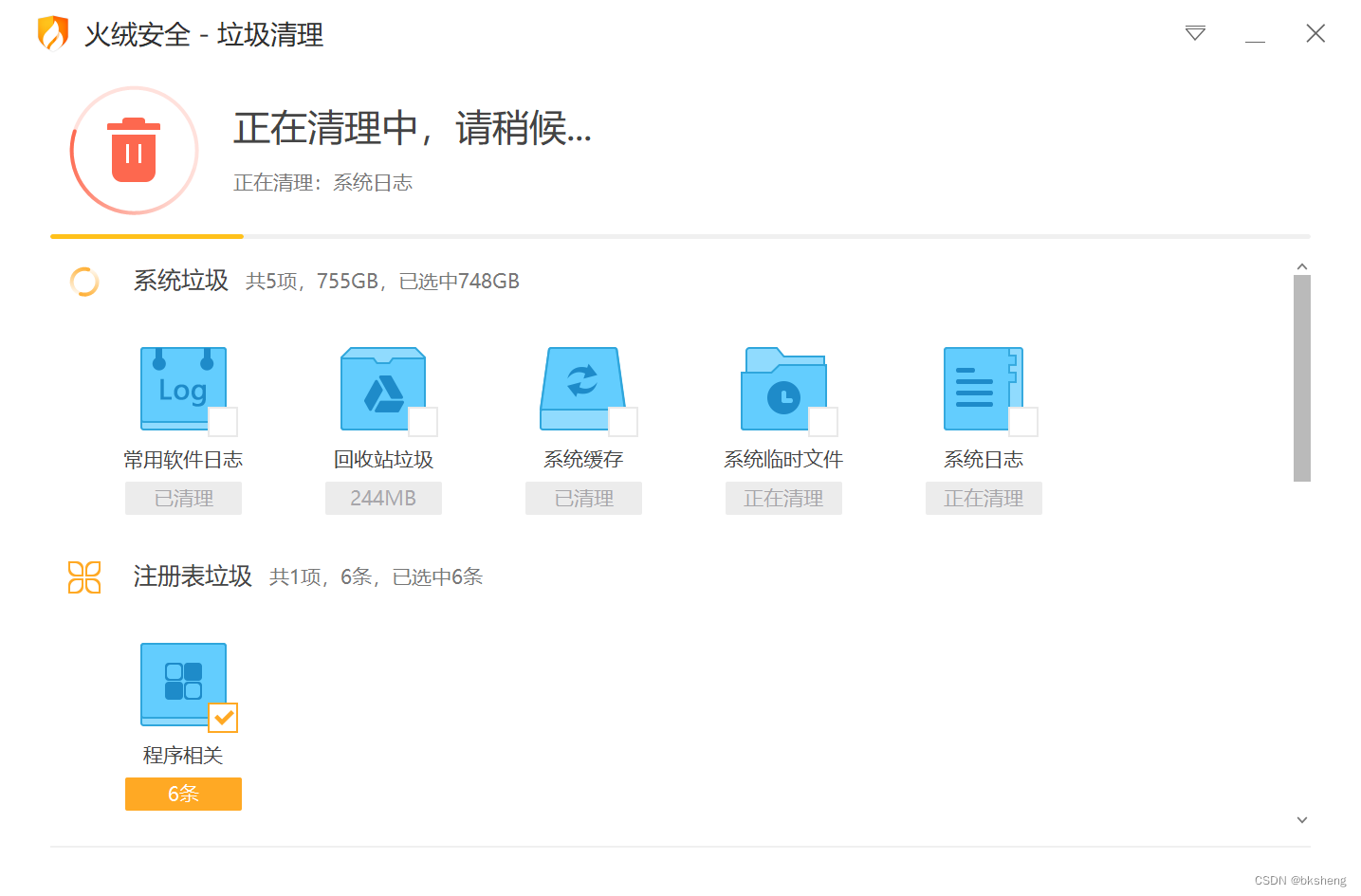The height and width of the screenshot is (896, 1361).
Task: Toggle the 系统缓存 checkbox
Action: [x=623, y=422]
